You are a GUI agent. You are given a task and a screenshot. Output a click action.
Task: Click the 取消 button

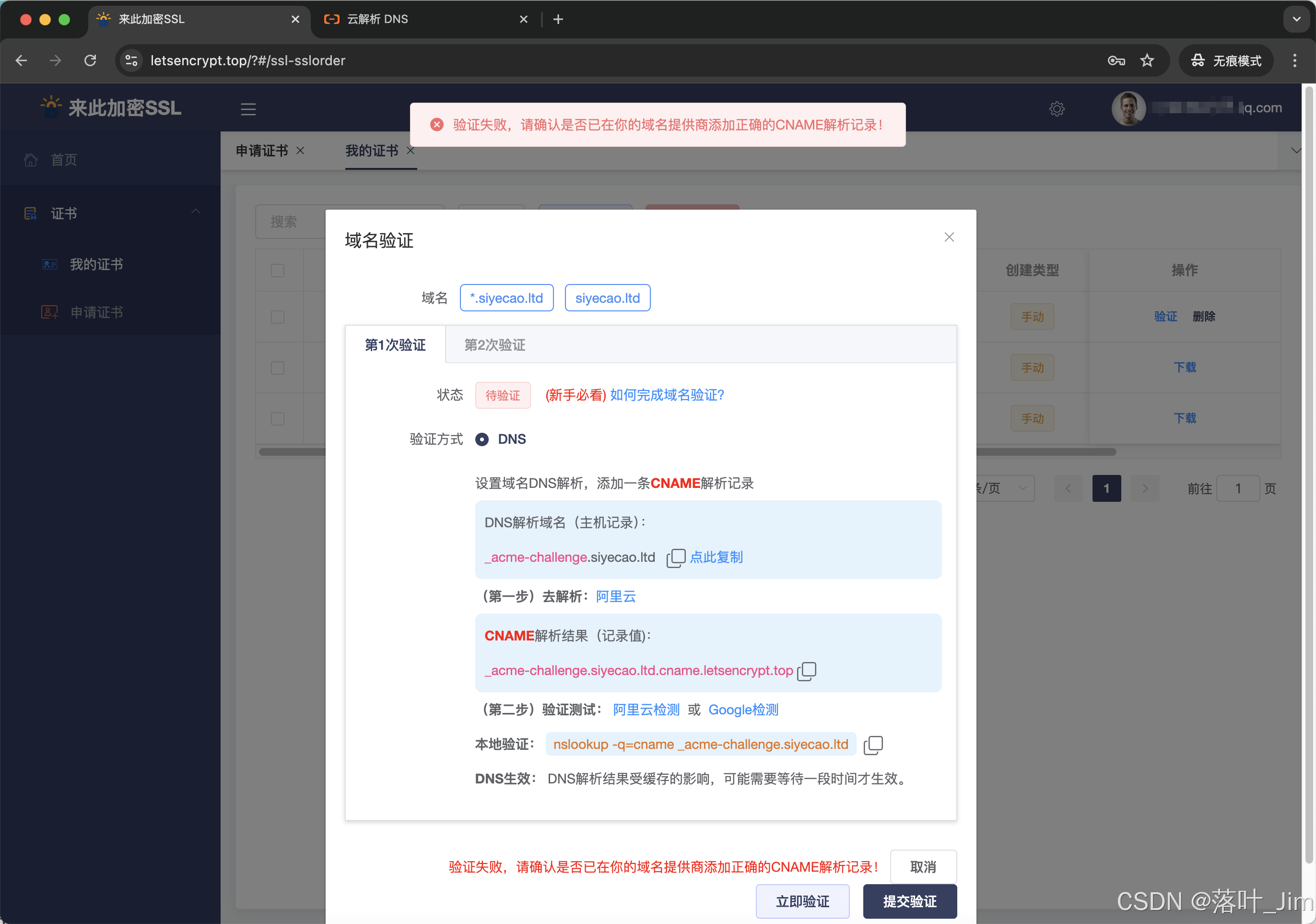pyautogui.click(x=923, y=867)
